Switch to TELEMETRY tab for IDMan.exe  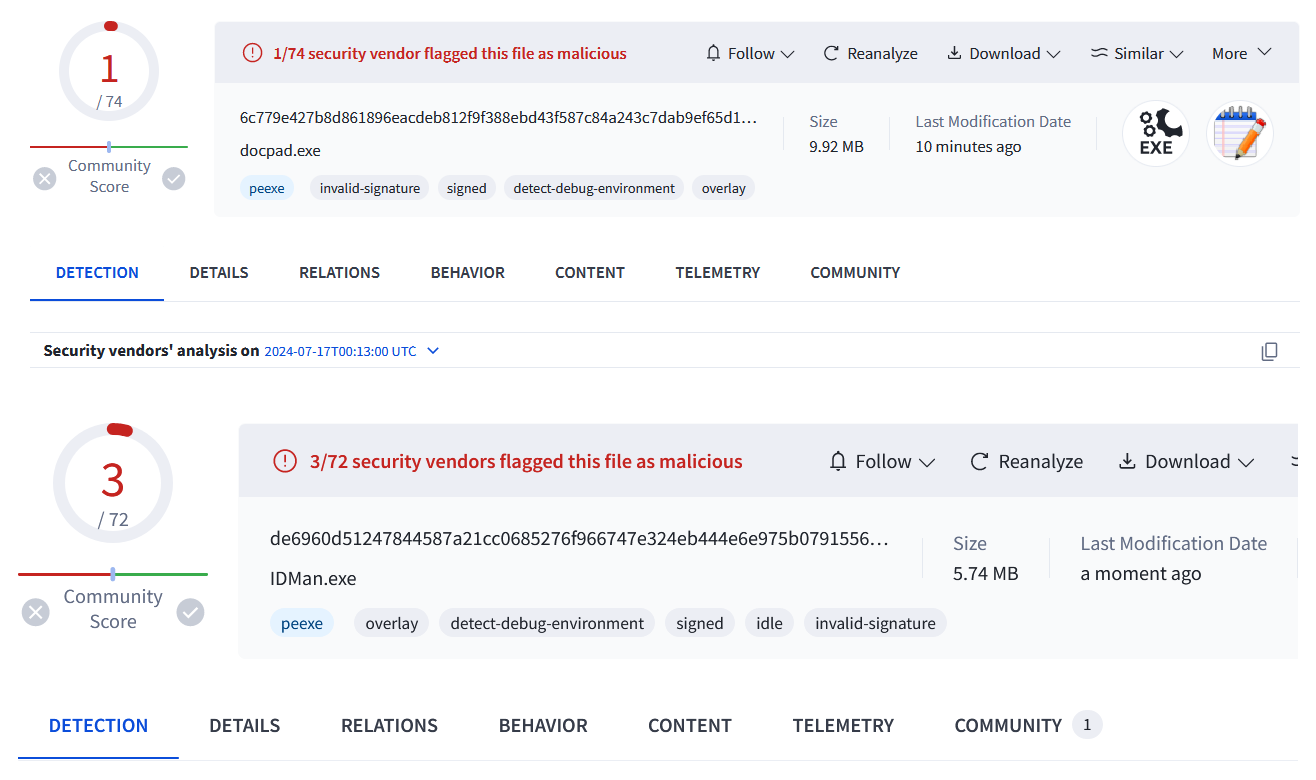[843, 726]
